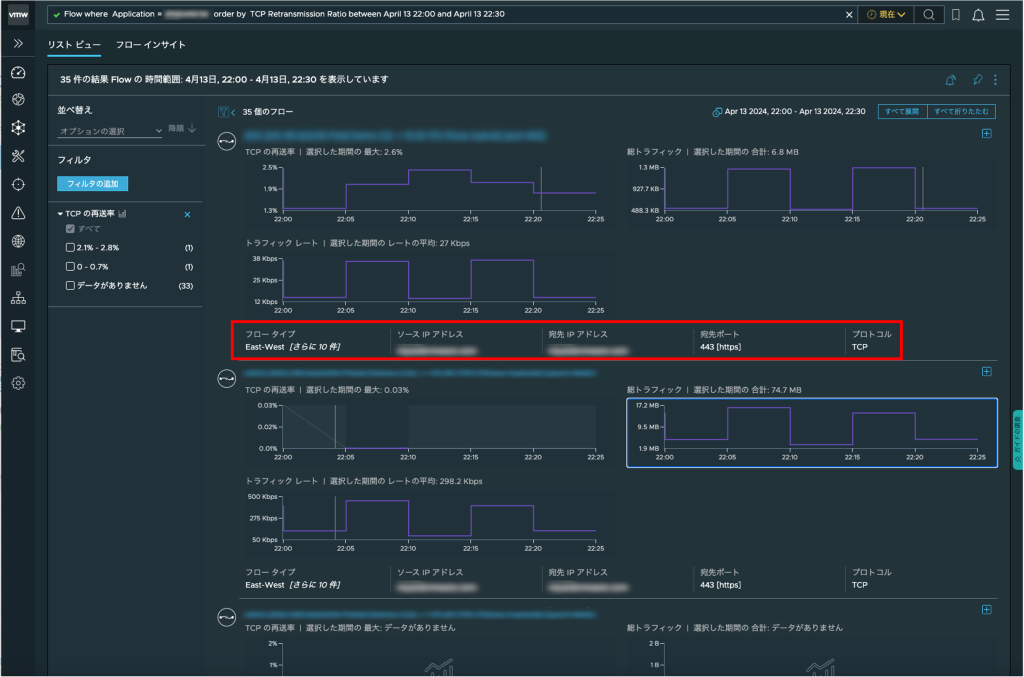Open the オプションの選択 sort dropdown

click(x=110, y=131)
